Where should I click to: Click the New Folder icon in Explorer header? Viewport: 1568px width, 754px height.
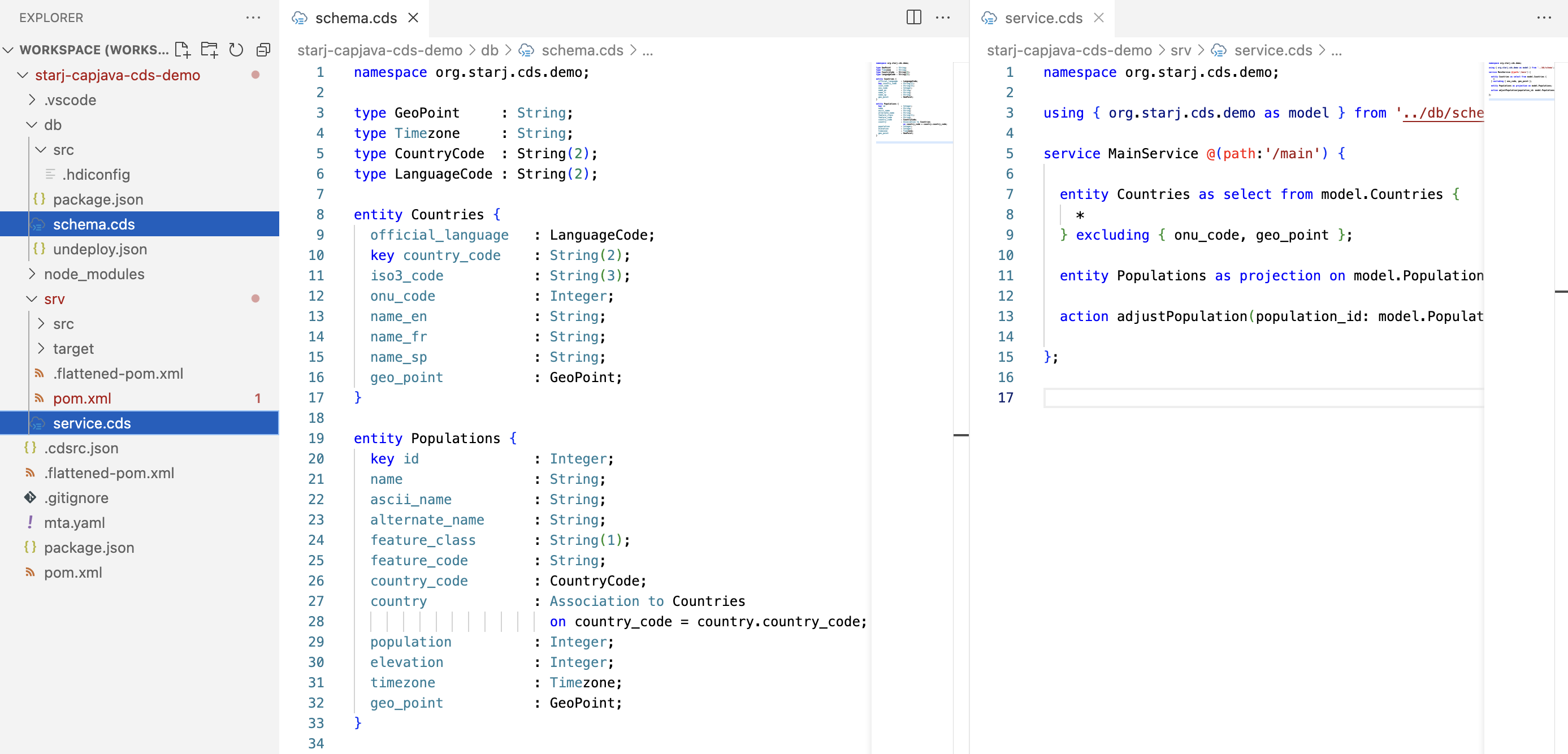point(209,49)
